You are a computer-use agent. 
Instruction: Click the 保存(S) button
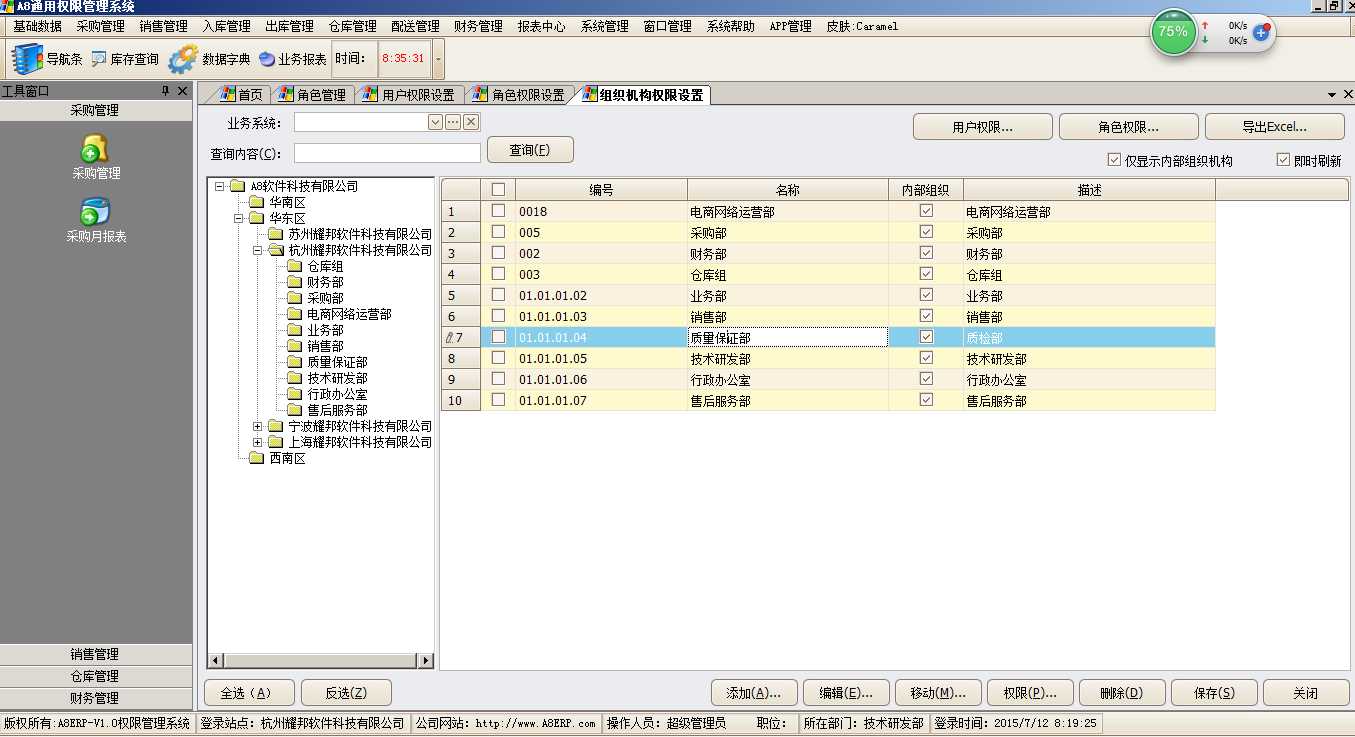(x=1214, y=693)
